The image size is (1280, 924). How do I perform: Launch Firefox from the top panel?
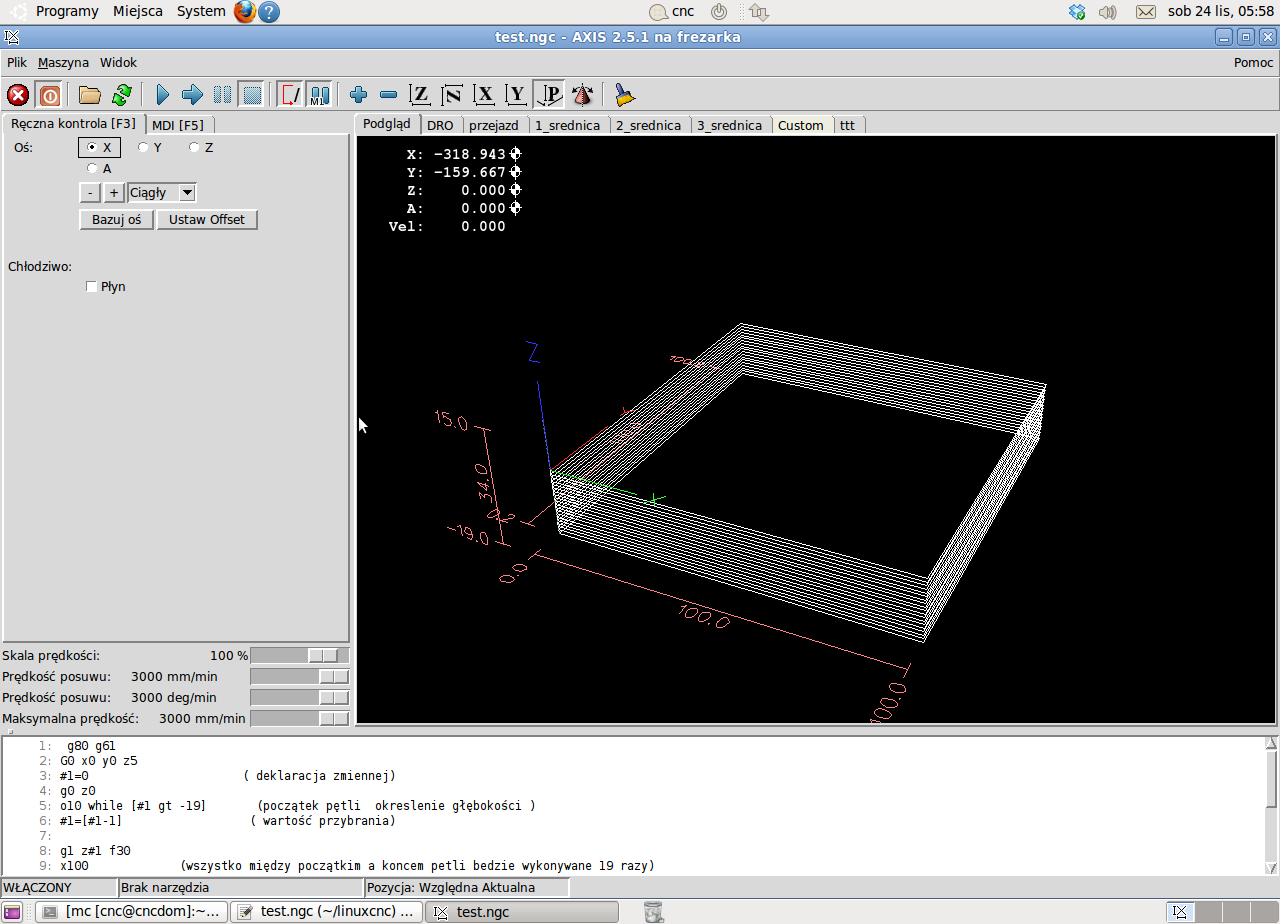point(245,12)
